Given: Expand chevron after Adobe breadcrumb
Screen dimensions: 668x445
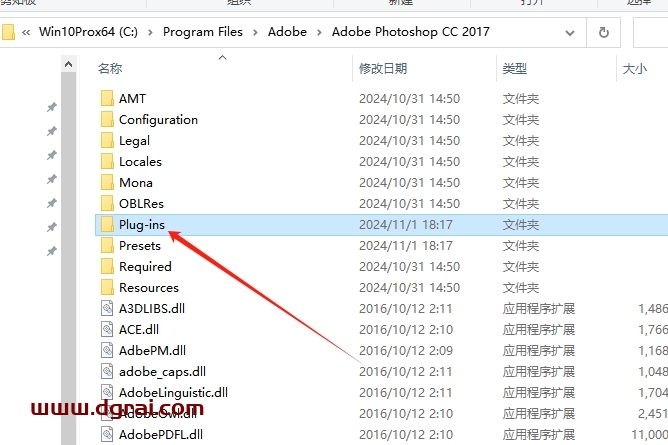Looking at the screenshot, I should (319, 32).
